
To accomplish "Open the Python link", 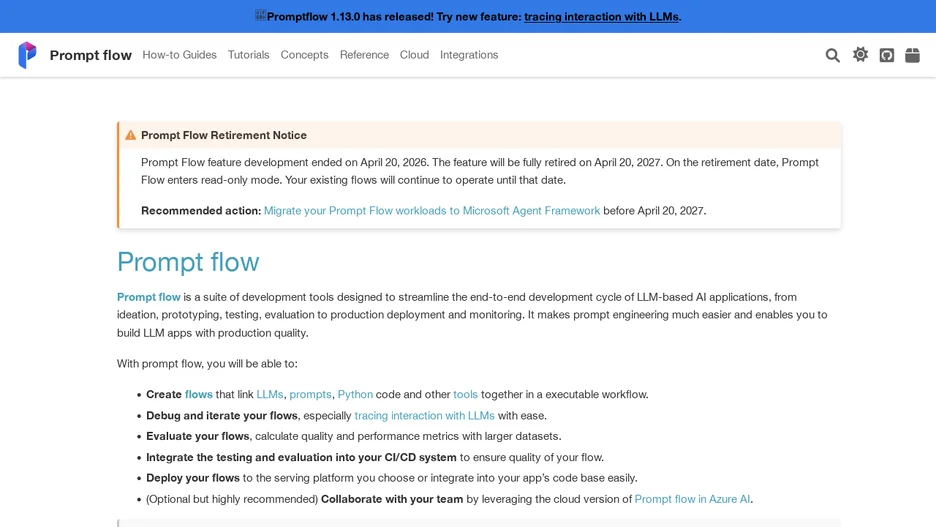I will [x=355, y=395].
